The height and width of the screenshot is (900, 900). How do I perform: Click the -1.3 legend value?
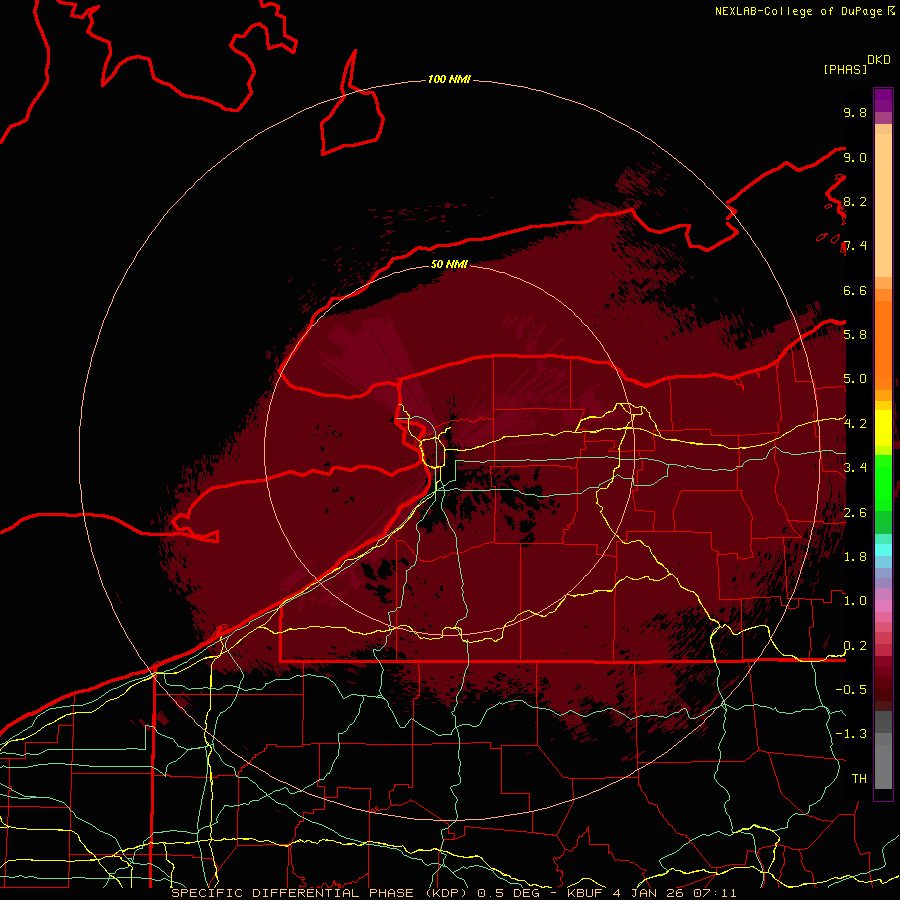[x=851, y=734]
